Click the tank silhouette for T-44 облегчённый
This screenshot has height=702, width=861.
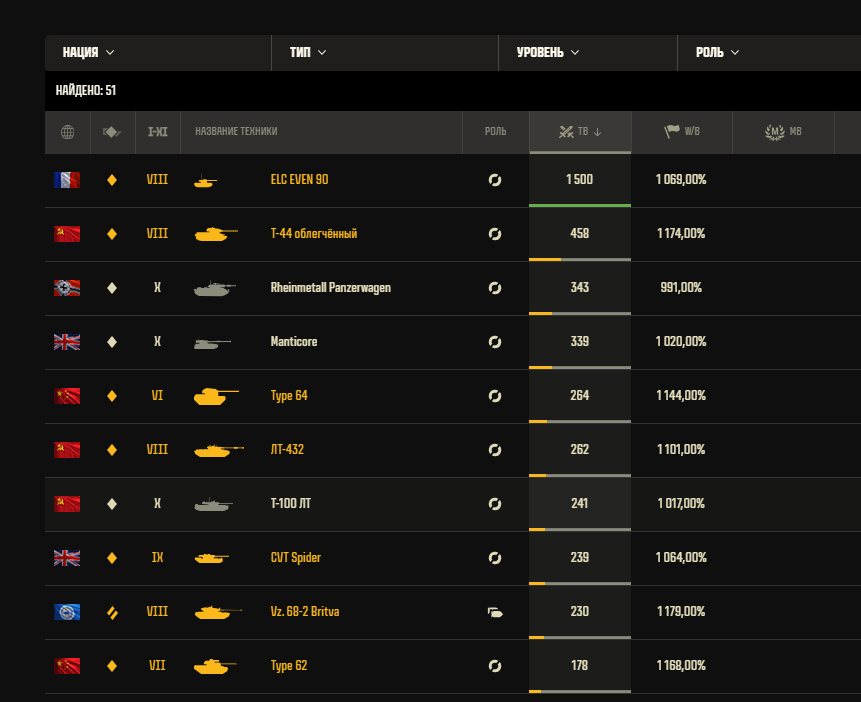[x=216, y=234]
